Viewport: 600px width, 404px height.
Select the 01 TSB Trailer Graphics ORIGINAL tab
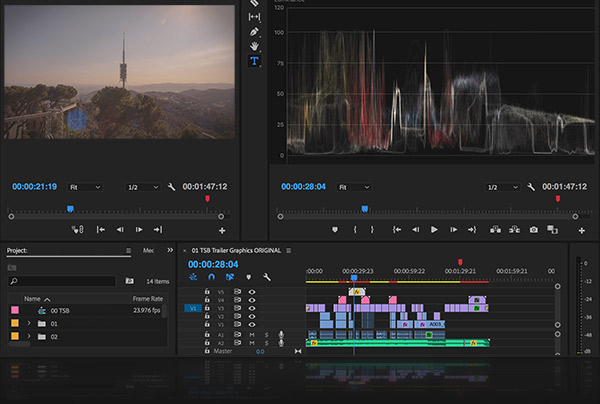[x=234, y=250]
